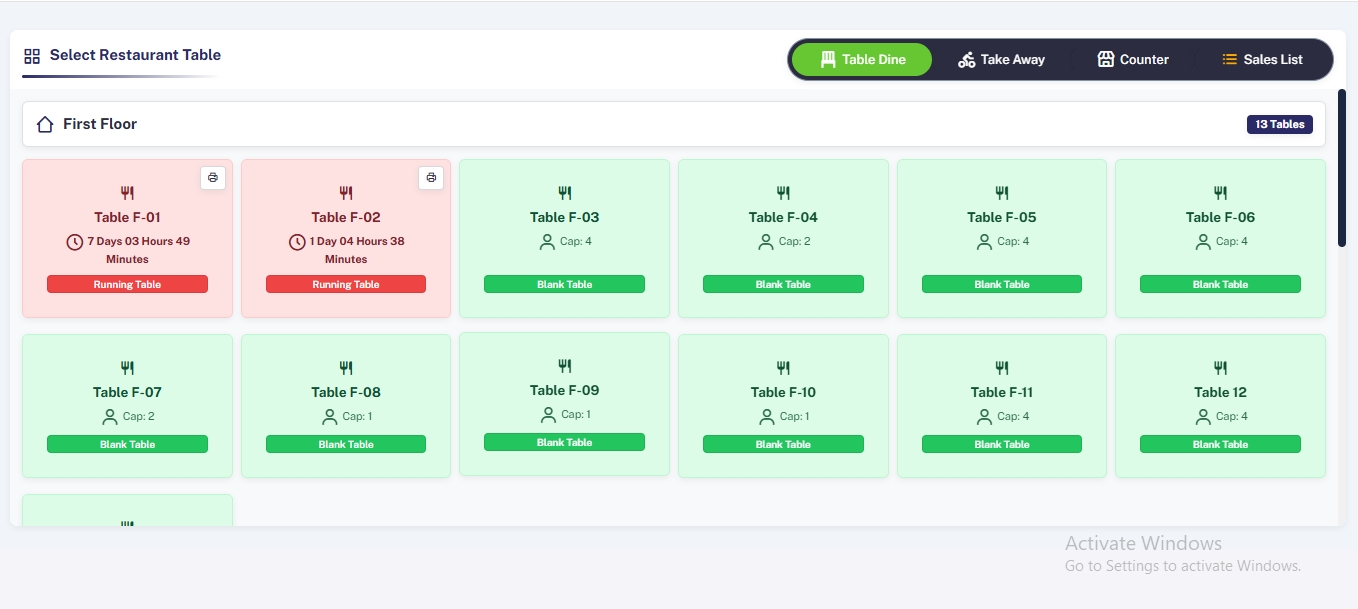
Task: Click fork-knife icon on Table F-05
Action: coord(1002,193)
